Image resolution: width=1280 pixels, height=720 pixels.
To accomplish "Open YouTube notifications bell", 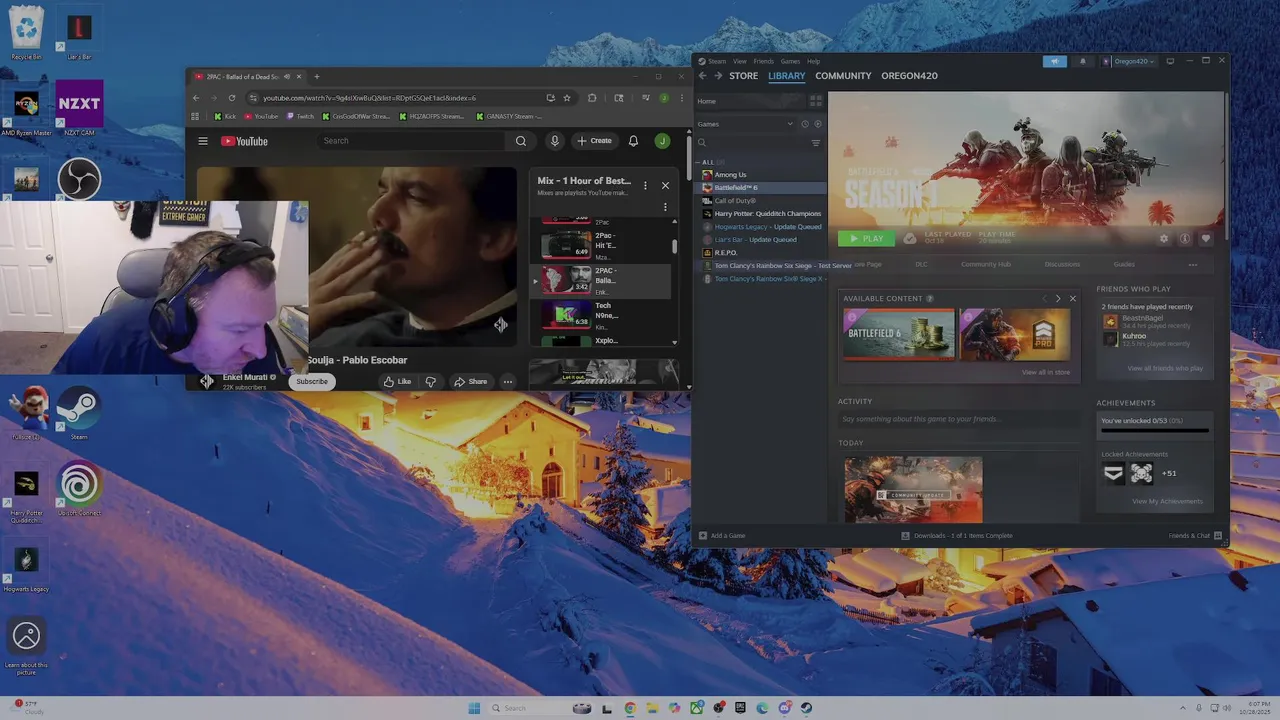I will [633, 141].
